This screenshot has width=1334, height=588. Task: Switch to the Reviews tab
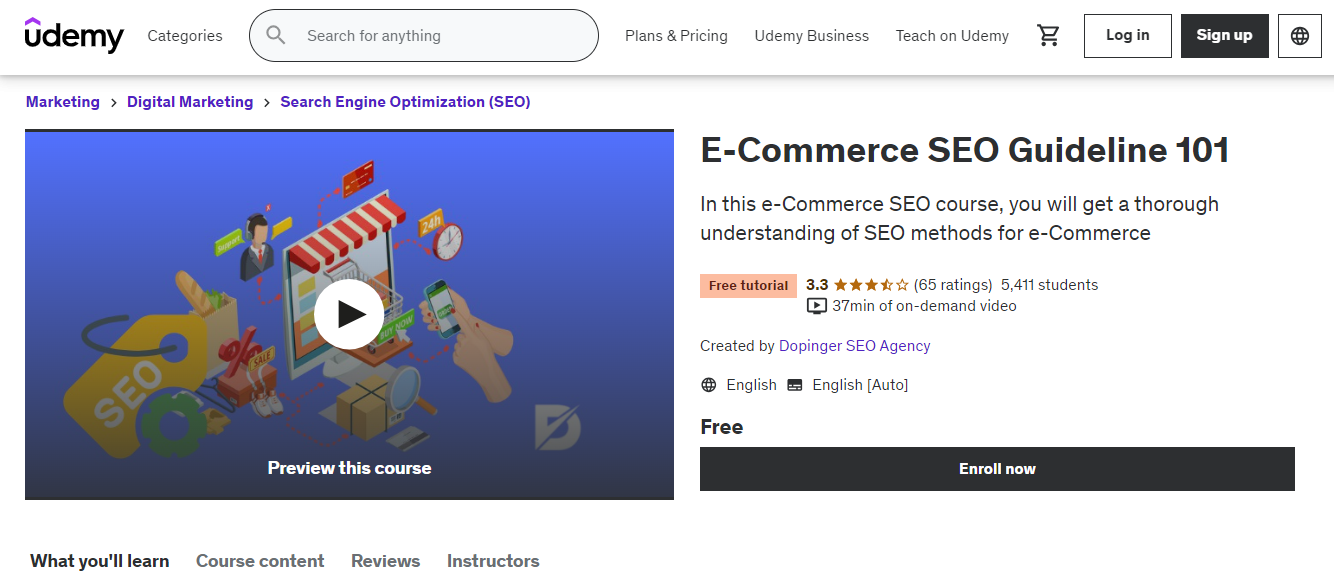click(x=386, y=561)
